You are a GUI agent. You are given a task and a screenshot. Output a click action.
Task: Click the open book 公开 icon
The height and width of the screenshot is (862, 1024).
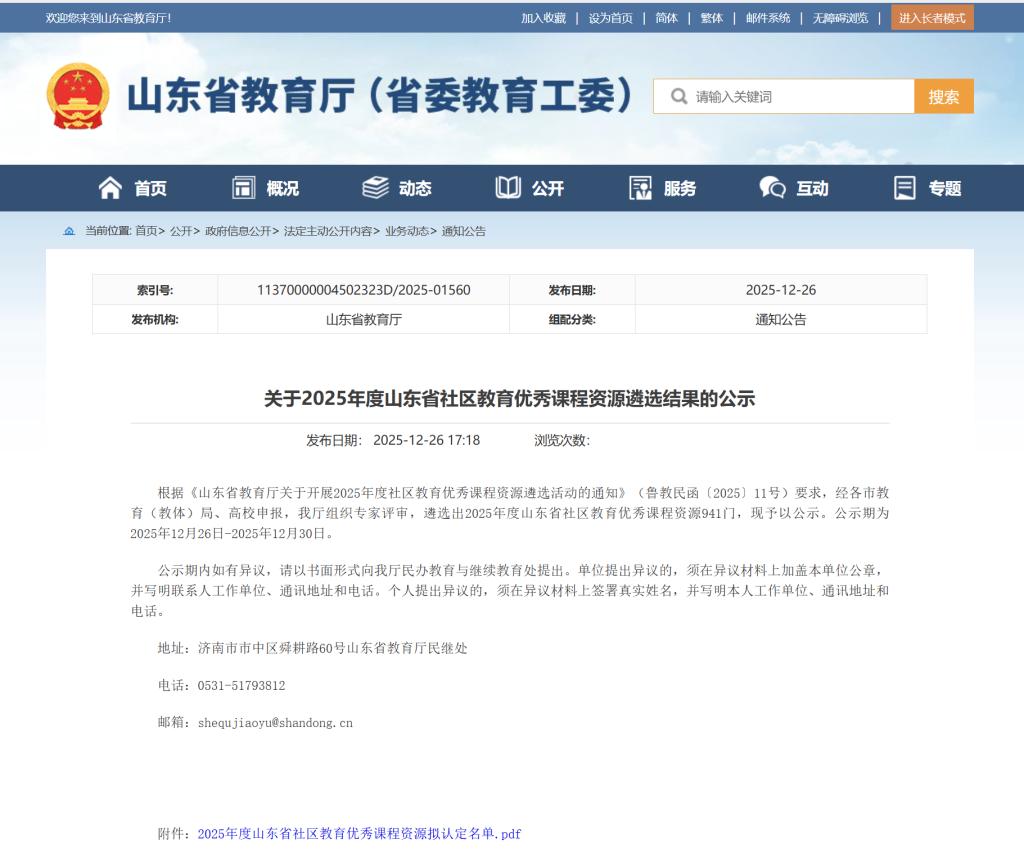coord(508,188)
